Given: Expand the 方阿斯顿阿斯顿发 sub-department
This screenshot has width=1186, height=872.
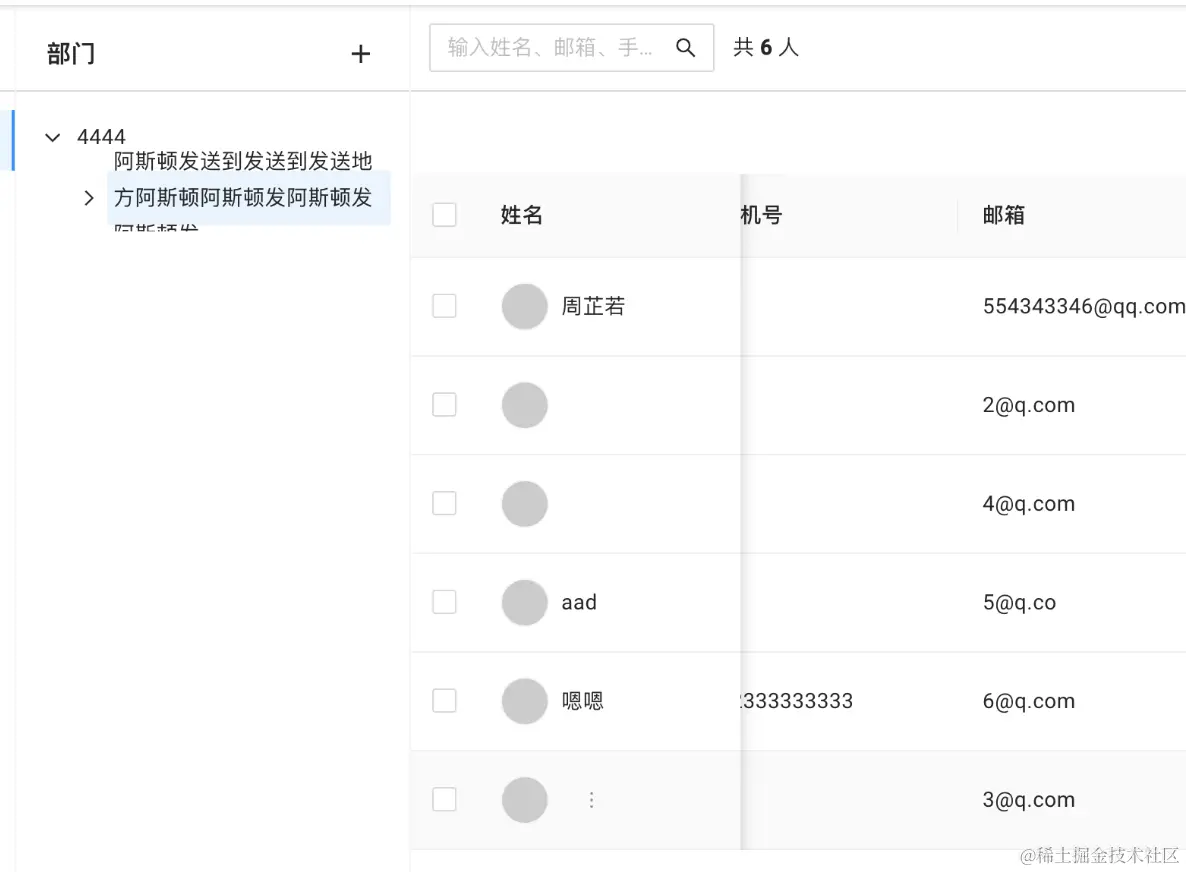Looking at the screenshot, I should [88, 198].
